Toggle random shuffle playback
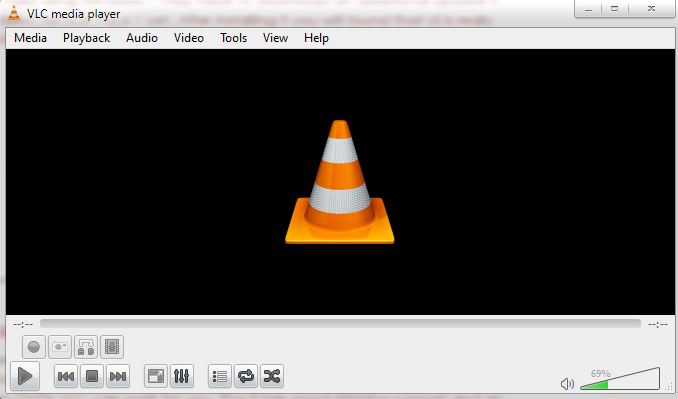Screen dimensions: 678x399 point(272,376)
